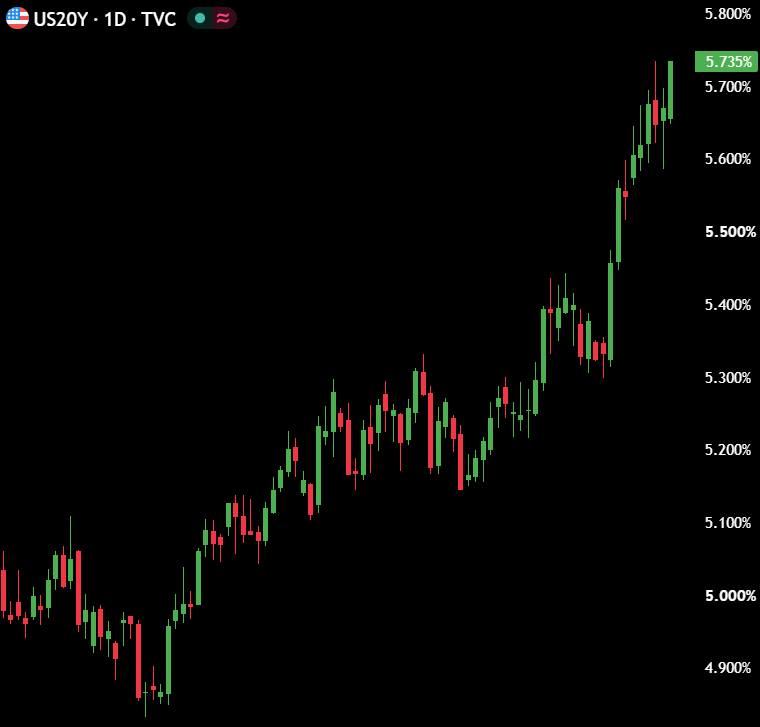Image resolution: width=760 pixels, height=727 pixels.
Task: Click the pink approximate data indicator icon
Action: 223,18
